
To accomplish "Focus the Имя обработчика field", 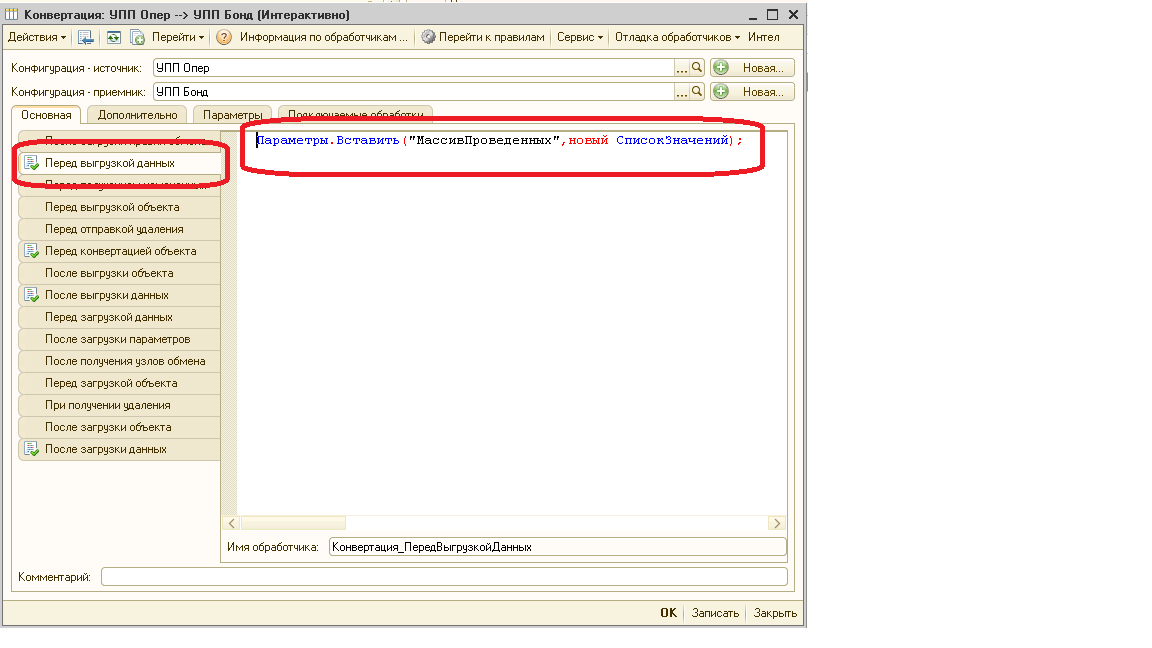I will pos(558,547).
